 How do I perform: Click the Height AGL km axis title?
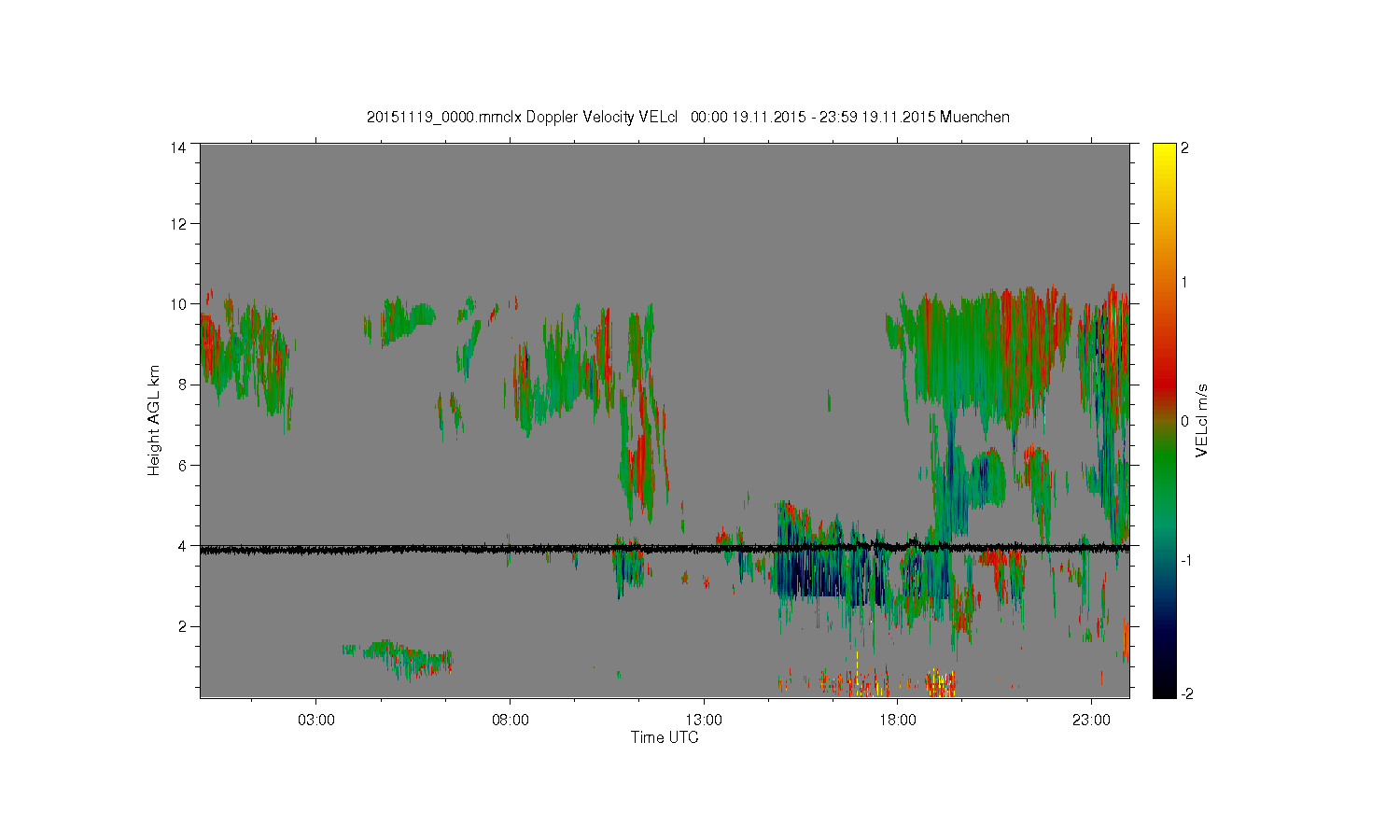154,420
